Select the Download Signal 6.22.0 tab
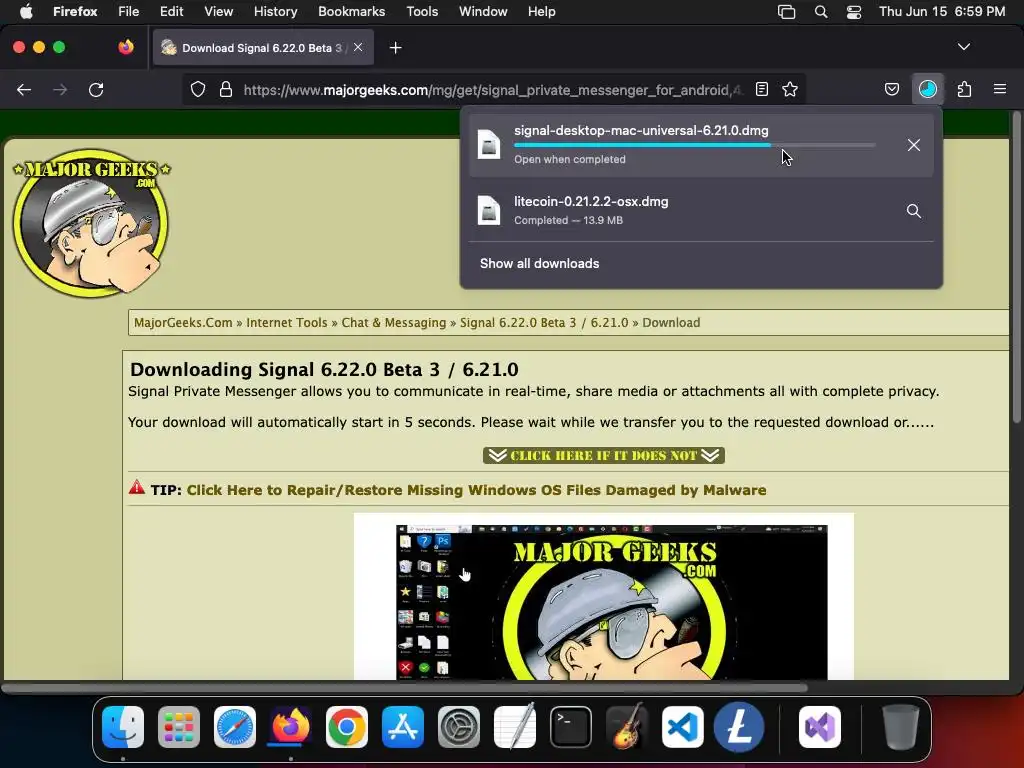 pyautogui.click(x=263, y=48)
